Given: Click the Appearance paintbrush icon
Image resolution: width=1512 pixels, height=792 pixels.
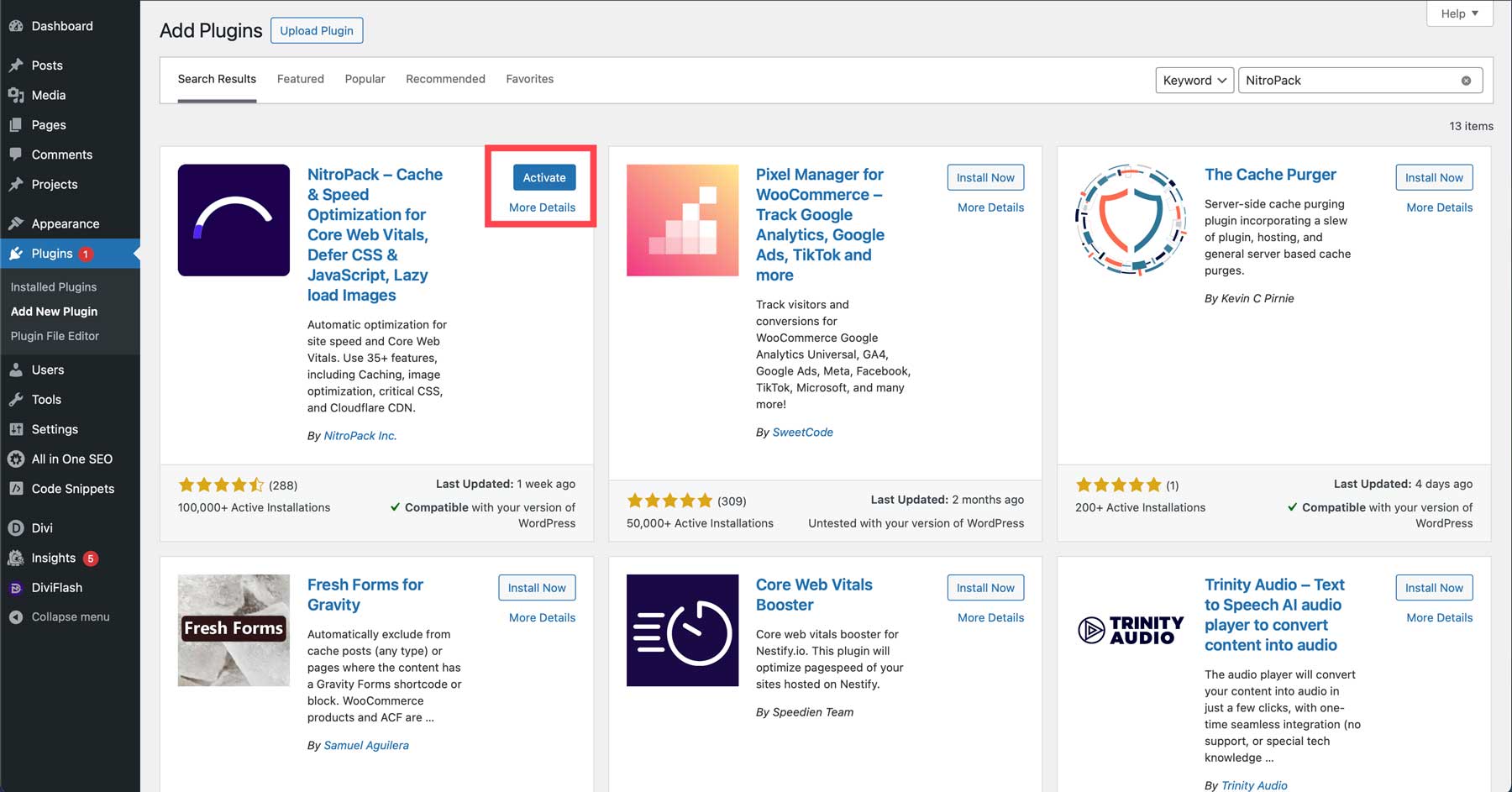Looking at the screenshot, I should tap(17, 223).
